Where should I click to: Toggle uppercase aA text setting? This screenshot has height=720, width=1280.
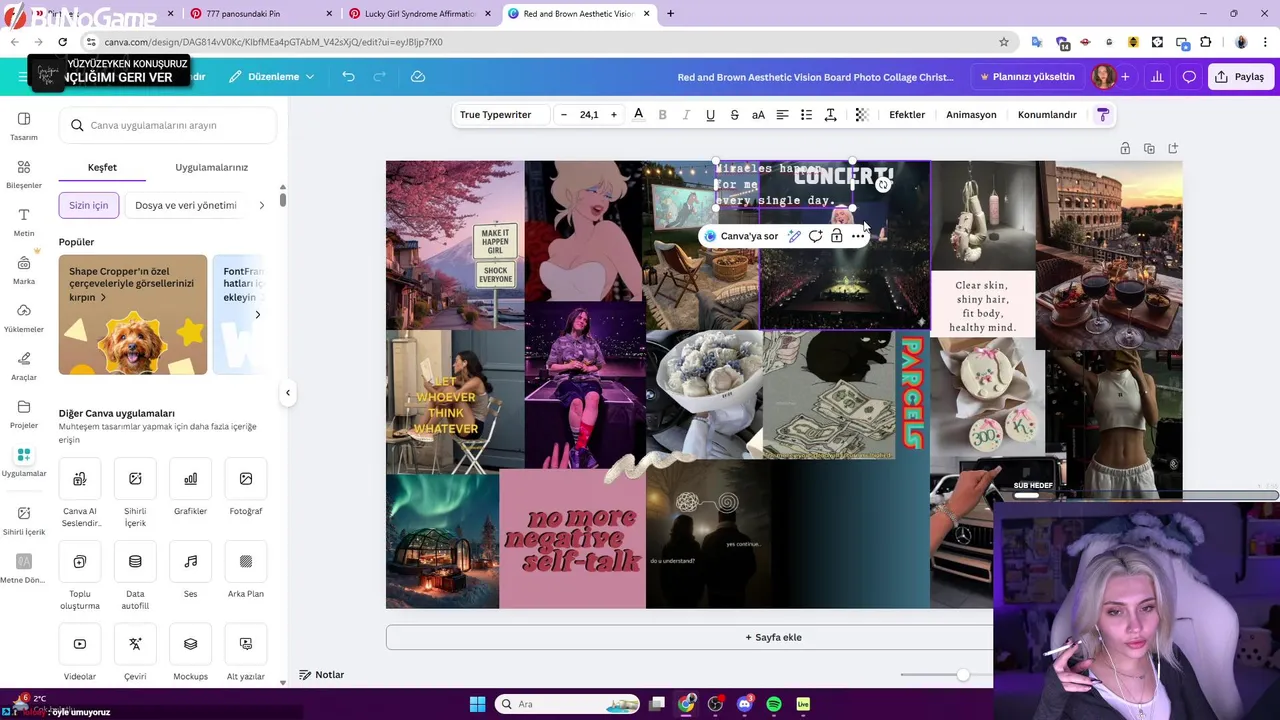click(x=758, y=114)
